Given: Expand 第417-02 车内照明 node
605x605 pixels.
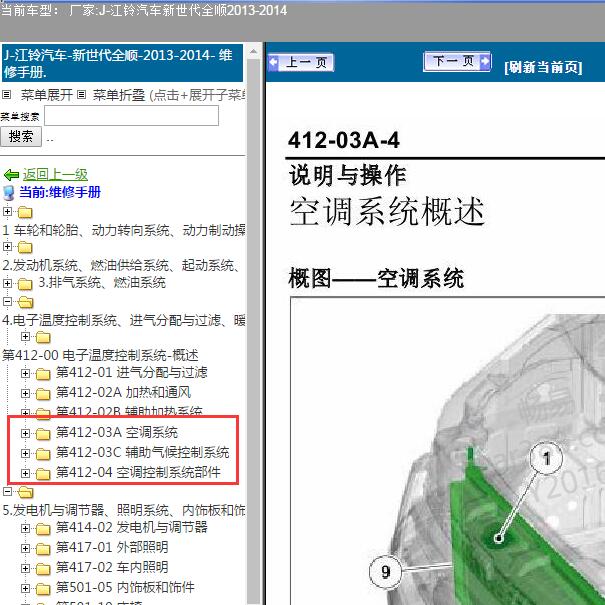Looking at the screenshot, I should (x=25, y=568).
